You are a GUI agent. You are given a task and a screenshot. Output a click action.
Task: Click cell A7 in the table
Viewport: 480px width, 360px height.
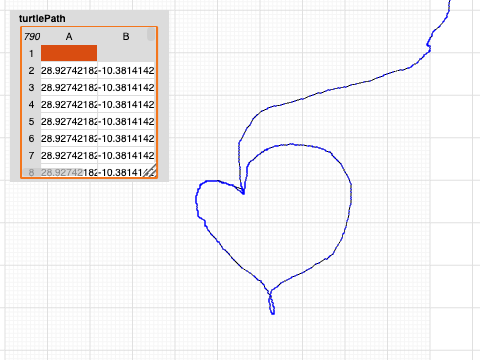coord(69,155)
